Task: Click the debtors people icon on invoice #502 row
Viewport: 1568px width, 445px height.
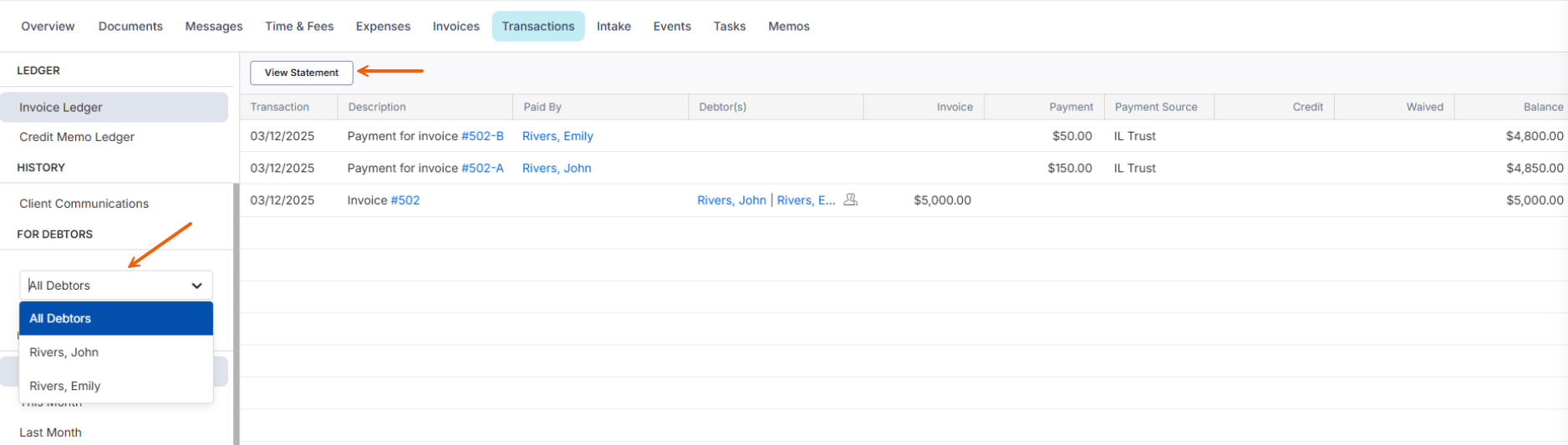Action: click(x=850, y=200)
